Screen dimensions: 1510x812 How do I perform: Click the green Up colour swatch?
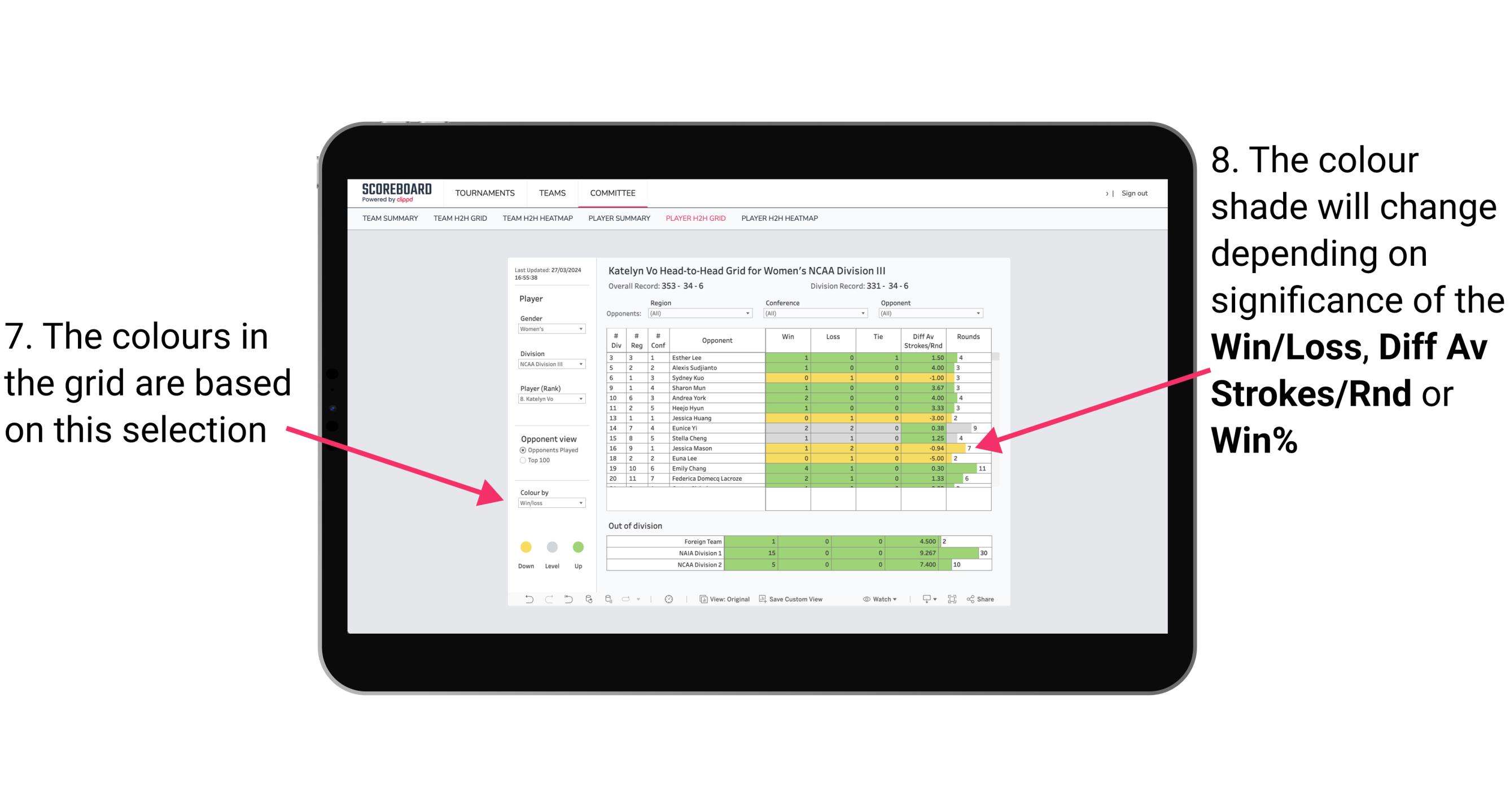576,547
